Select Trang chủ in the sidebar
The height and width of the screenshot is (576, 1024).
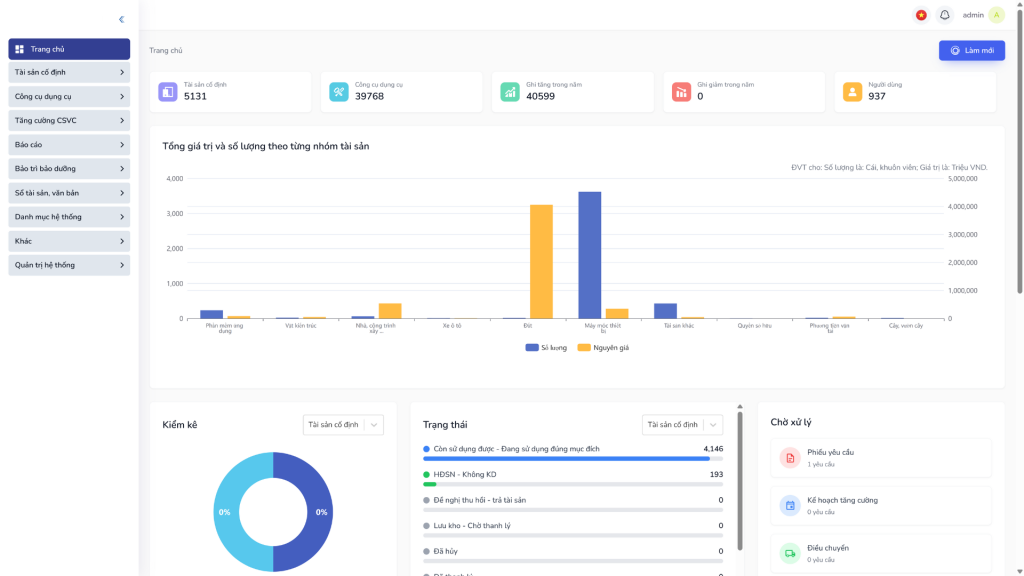coord(68,48)
